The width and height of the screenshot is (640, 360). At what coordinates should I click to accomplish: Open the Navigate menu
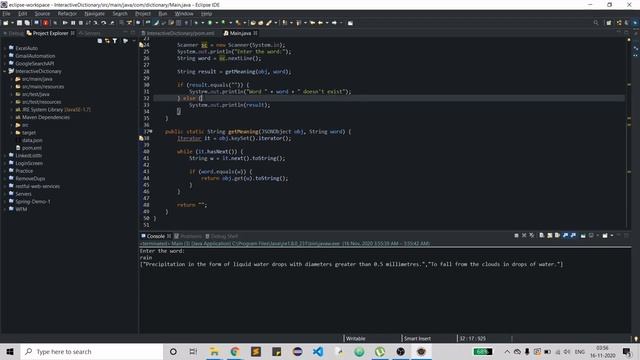[x=95, y=13]
